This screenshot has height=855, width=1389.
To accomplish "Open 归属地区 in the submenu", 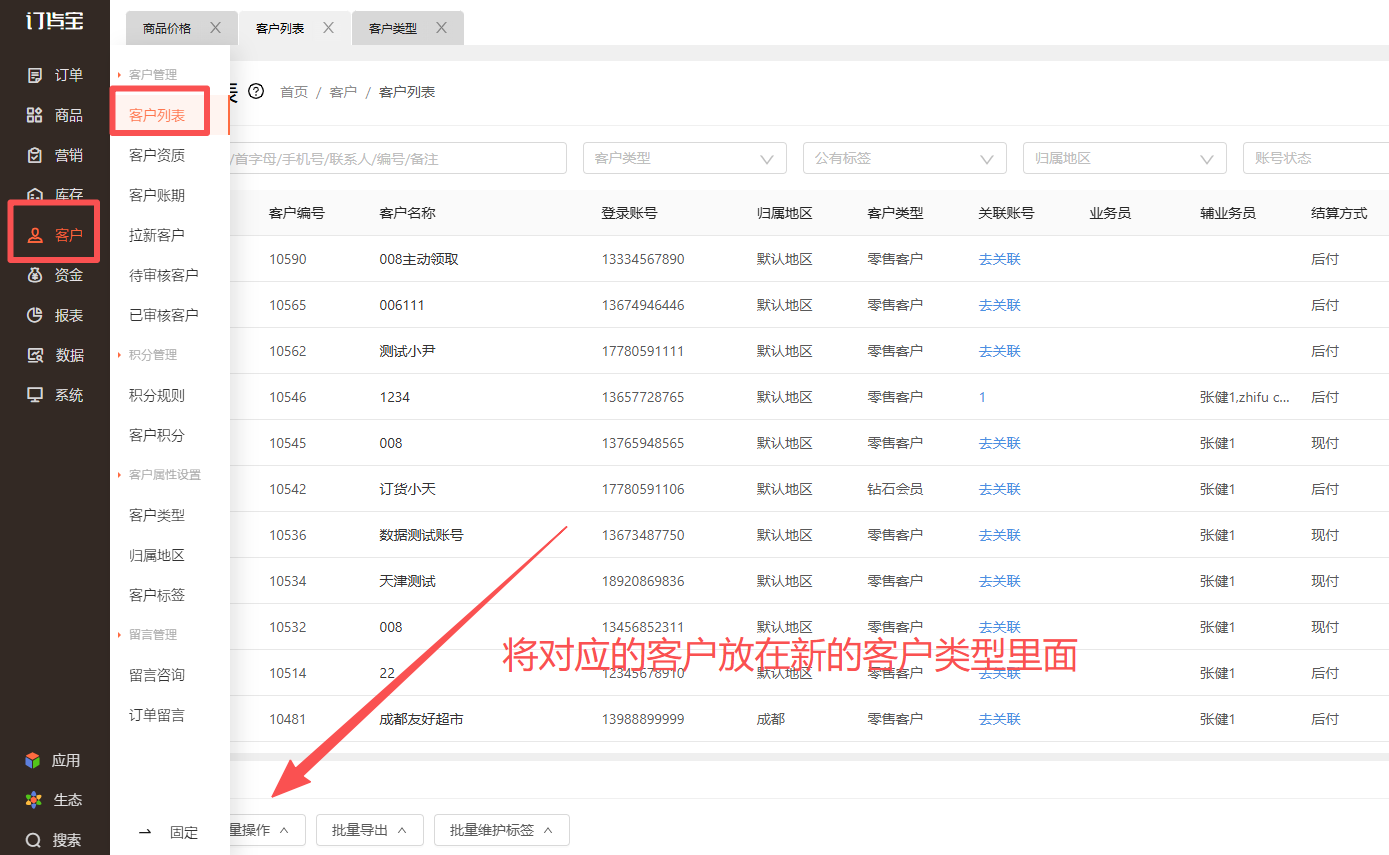I will [157, 555].
